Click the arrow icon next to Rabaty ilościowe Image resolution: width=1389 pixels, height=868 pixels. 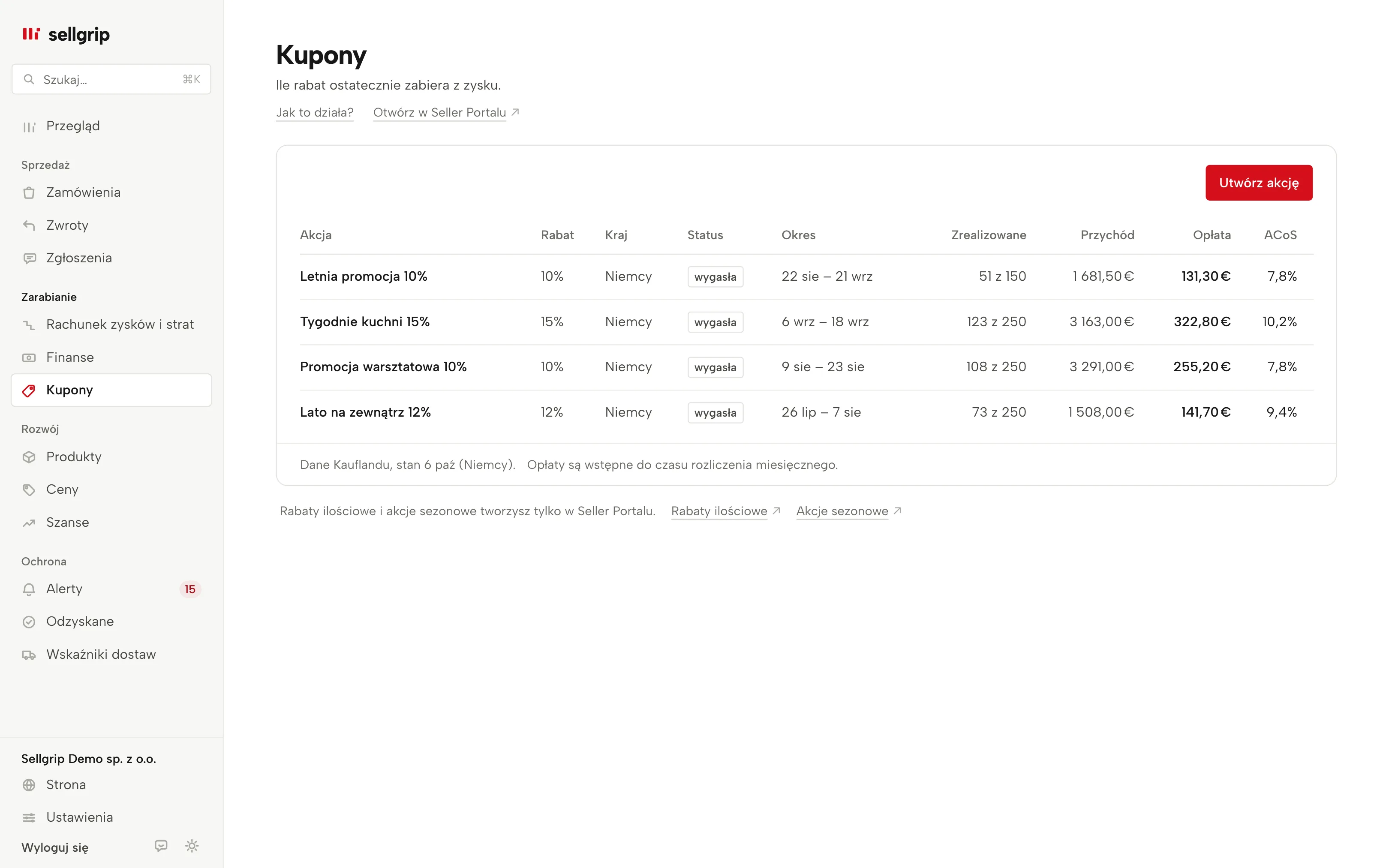[776, 511]
